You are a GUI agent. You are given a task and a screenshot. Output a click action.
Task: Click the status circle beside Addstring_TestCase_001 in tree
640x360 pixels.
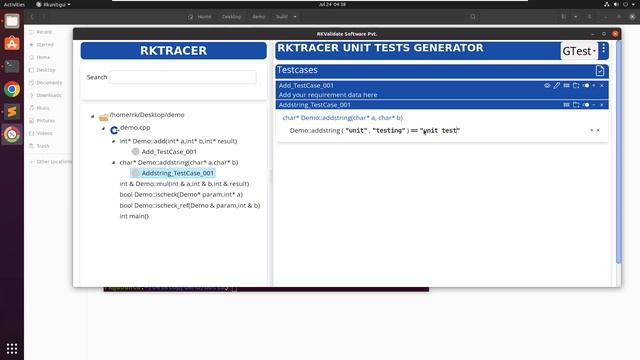135,173
